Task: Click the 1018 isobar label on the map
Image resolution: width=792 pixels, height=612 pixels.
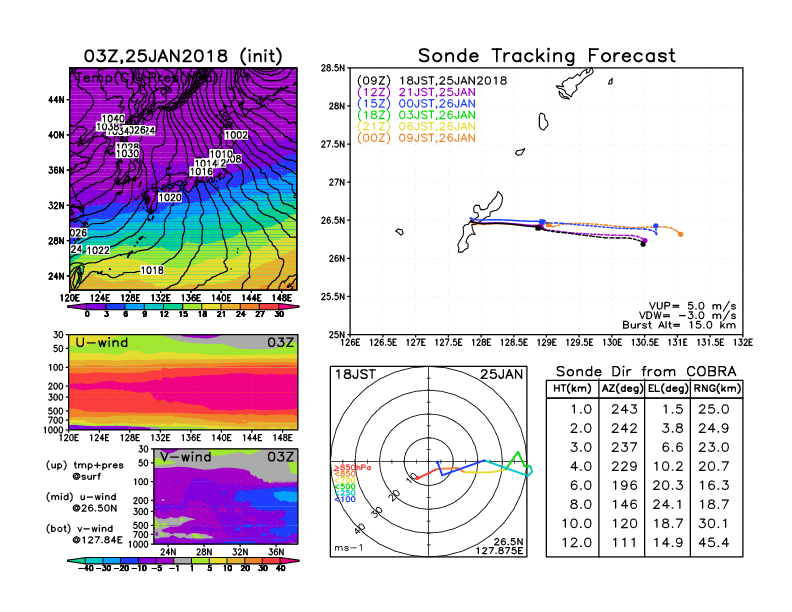Action: point(152,270)
